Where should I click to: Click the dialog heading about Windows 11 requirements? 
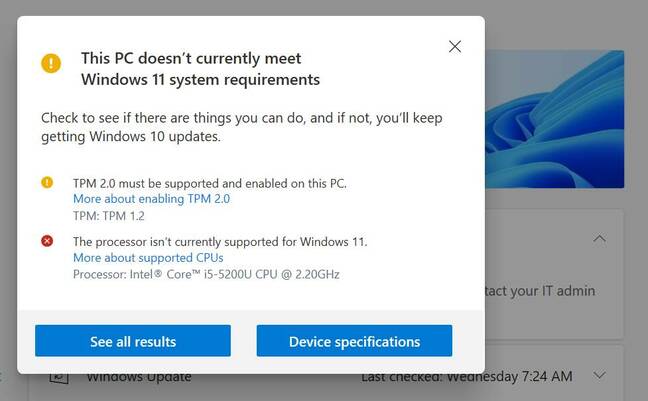(x=200, y=69)
